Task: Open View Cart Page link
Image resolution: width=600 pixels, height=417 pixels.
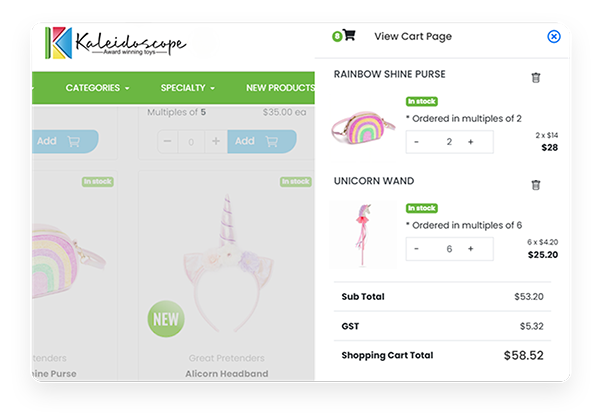Action: (413, 36)
